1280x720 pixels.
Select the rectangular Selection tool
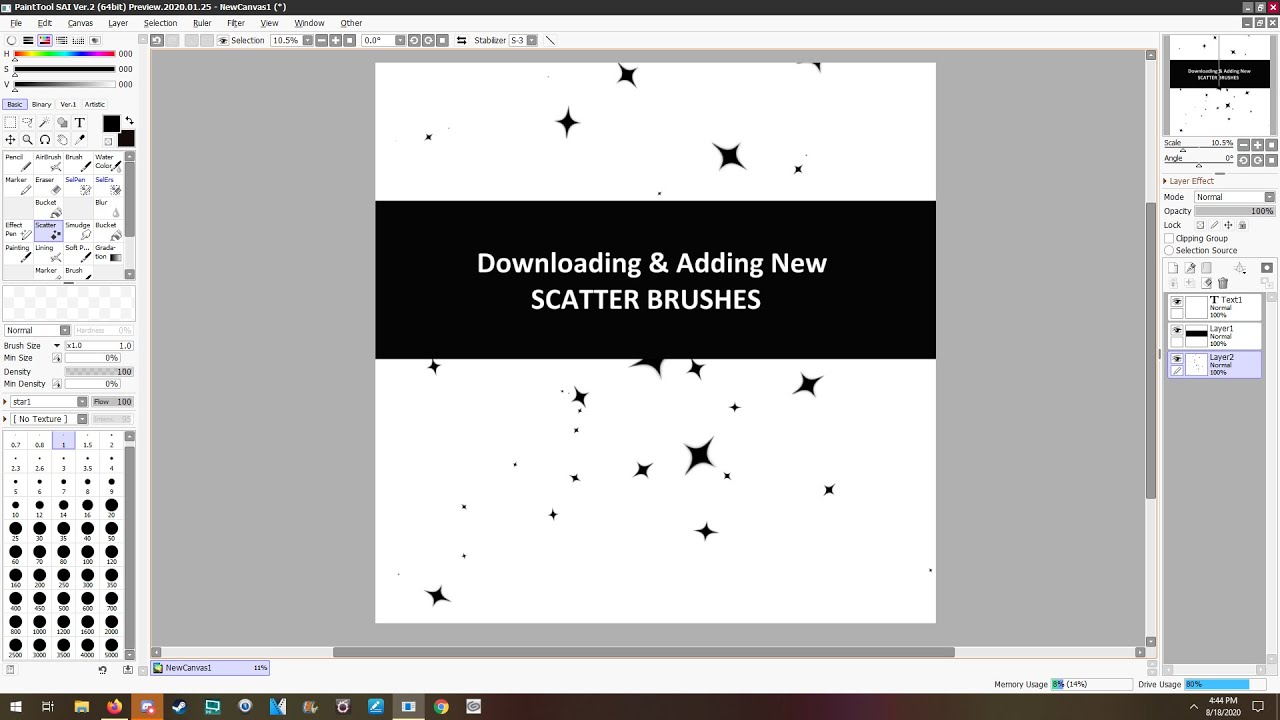coord(10,123)
